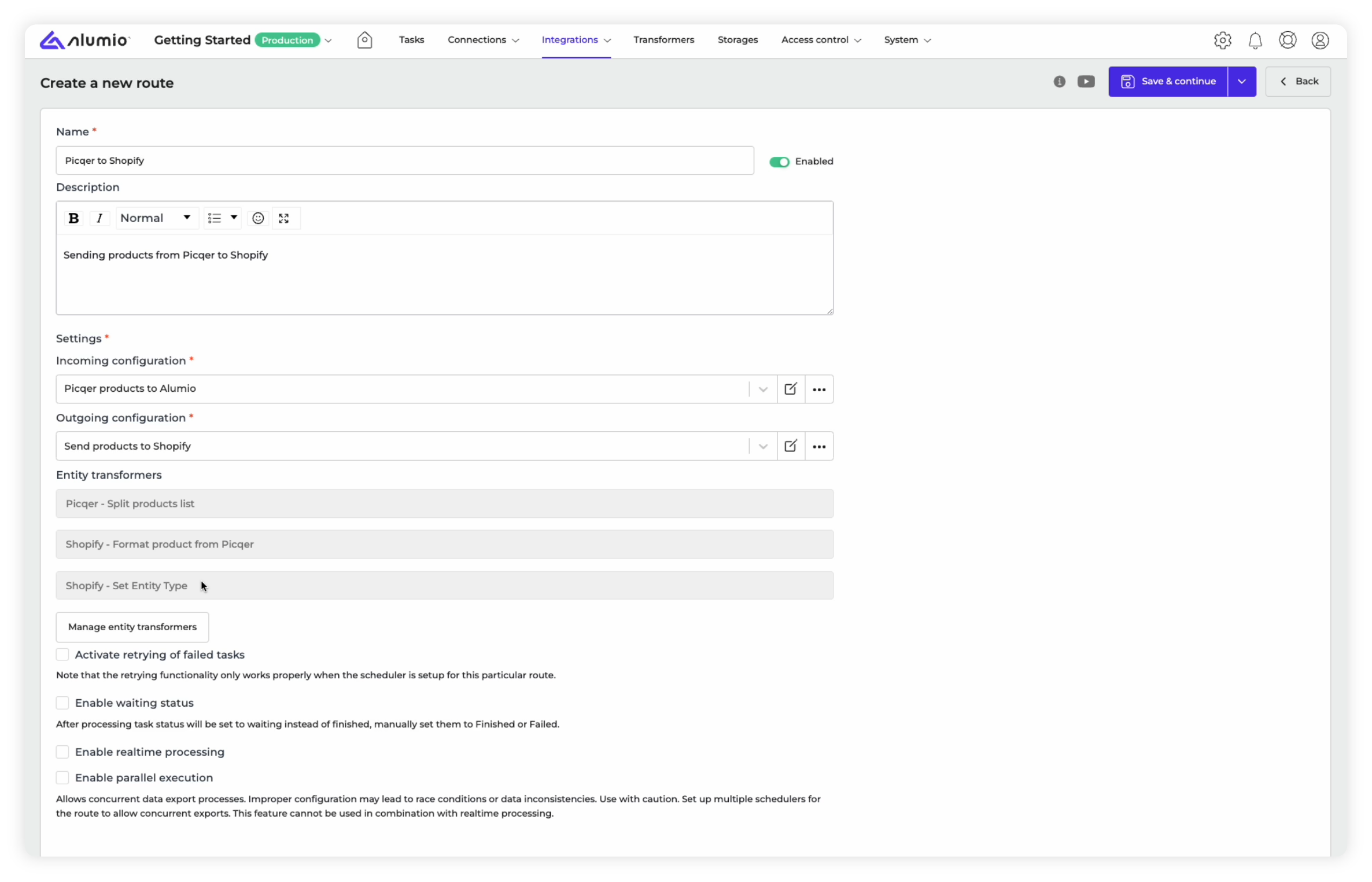Open the video tutorial icon

(1086, 82)
